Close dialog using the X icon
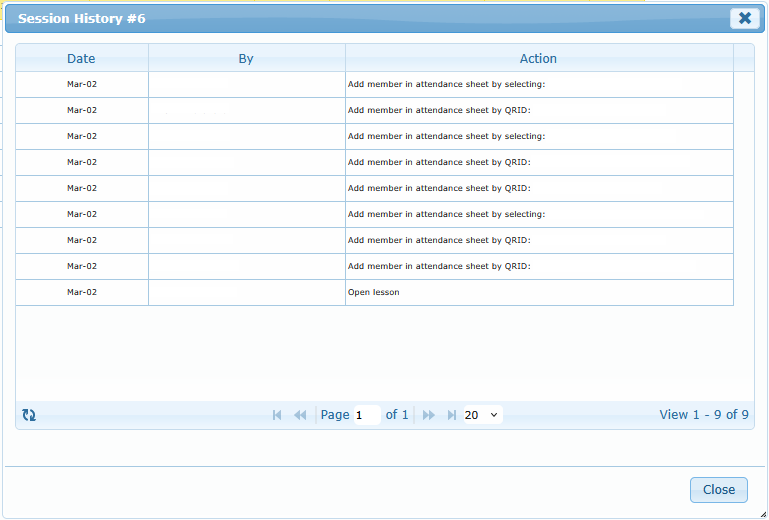769x520 pixels. pos(744,18)
